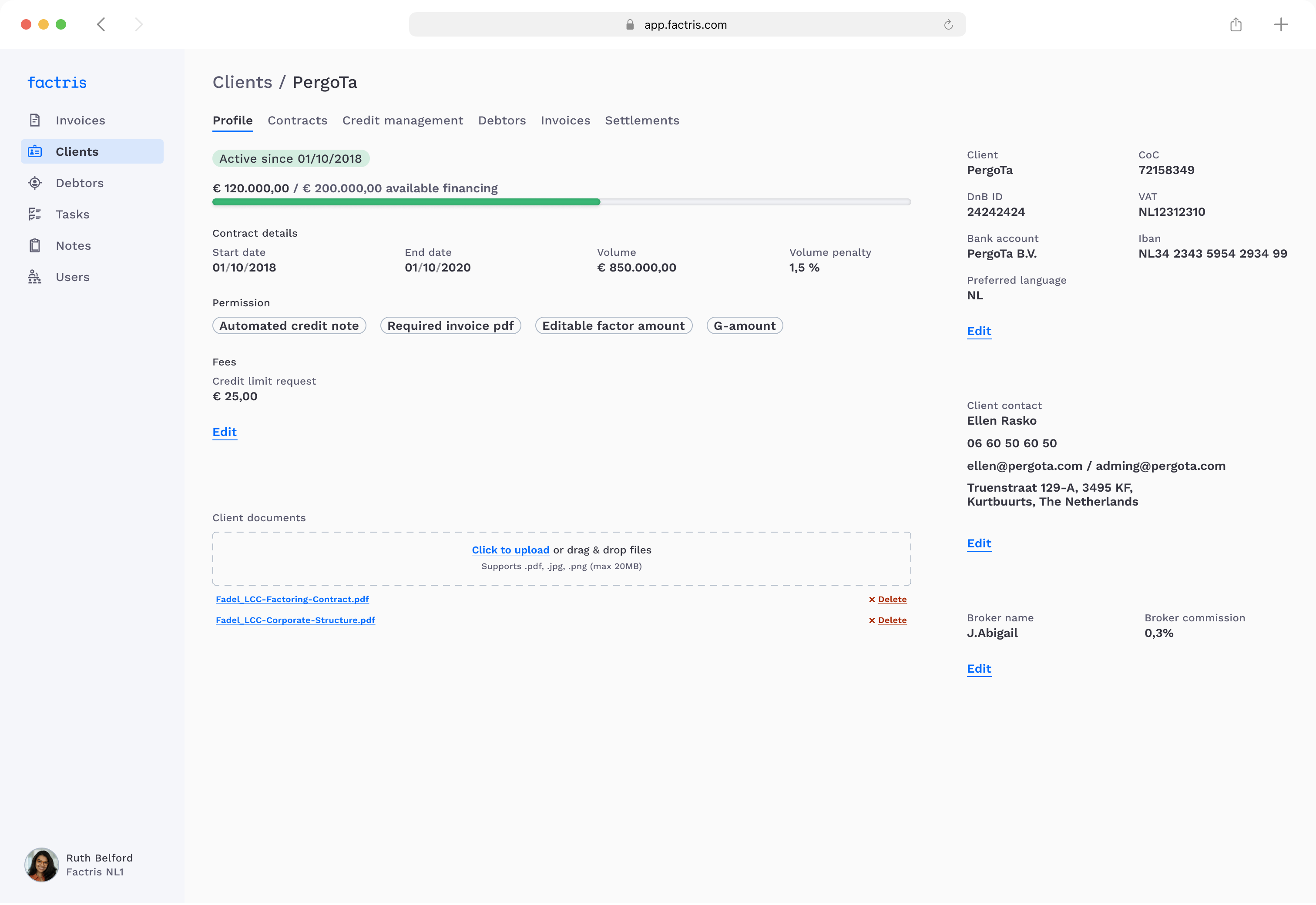The image size is (1316, 905).
Task: Click the factris logo
Action: coord(57,82)
